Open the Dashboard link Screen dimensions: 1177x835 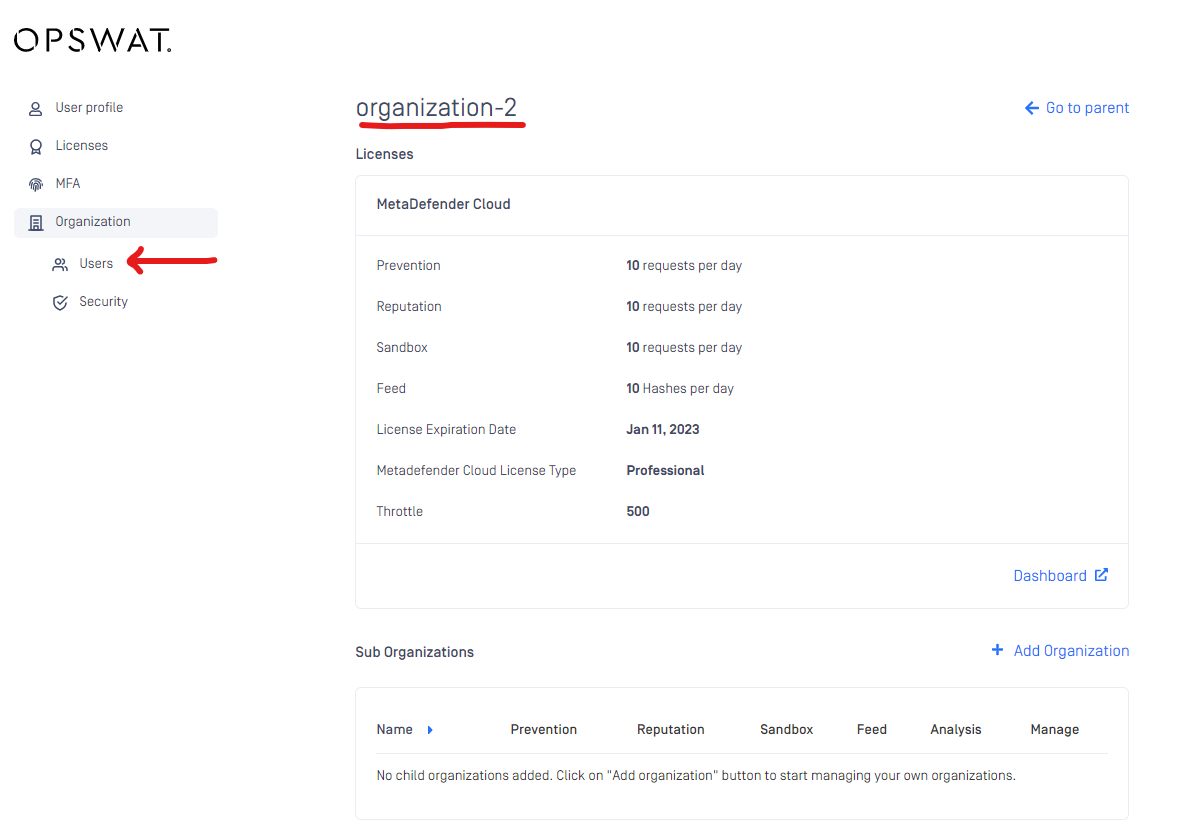click(1060, 576)
